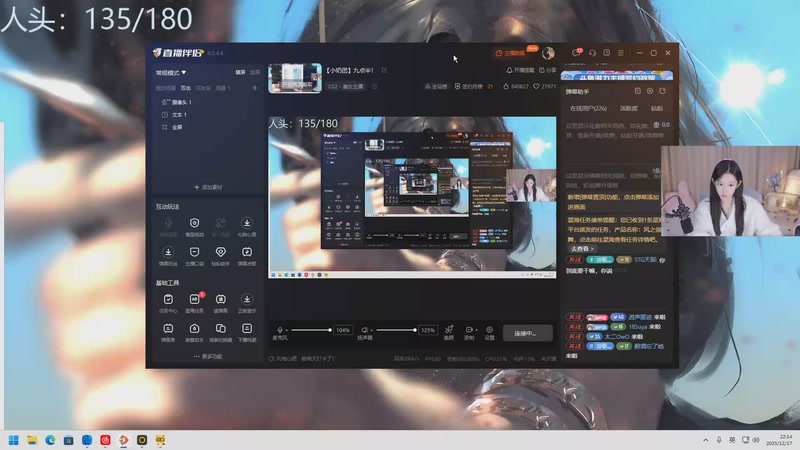800x450 pixels.
Task: Click 去查看 link in chat
Action: tap(582, 249)
